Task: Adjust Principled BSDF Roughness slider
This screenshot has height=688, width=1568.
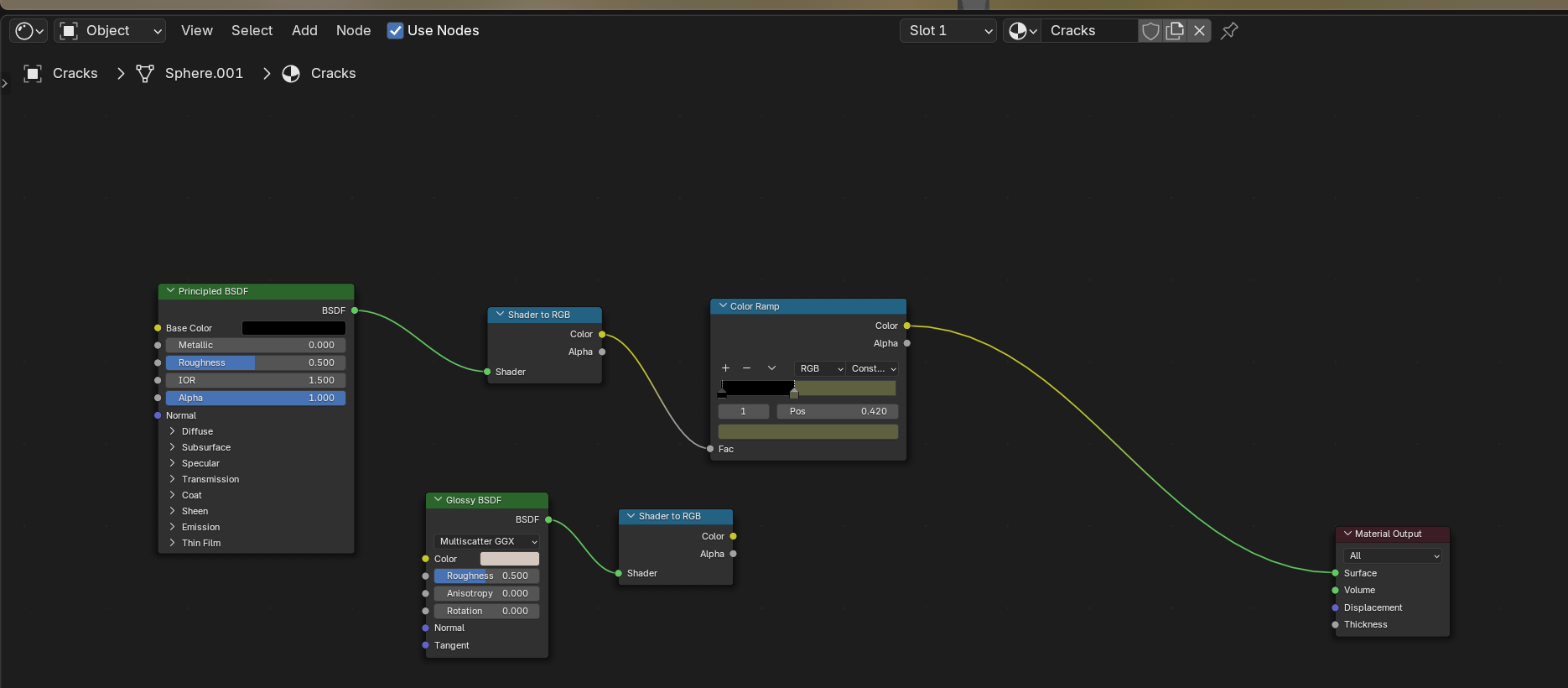Action: click(x=256, y=362)
